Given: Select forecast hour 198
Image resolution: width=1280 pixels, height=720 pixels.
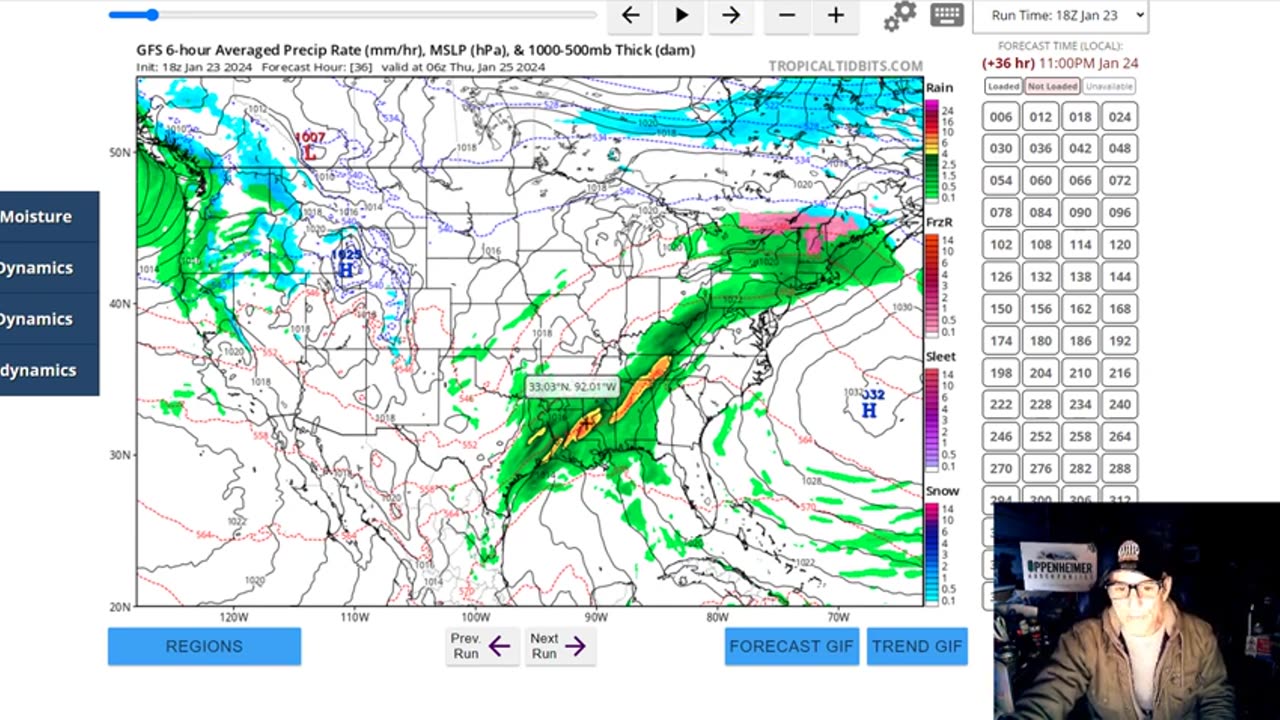Looking at the screenshot, I should pyautogui.click(x=1001, y=373).
